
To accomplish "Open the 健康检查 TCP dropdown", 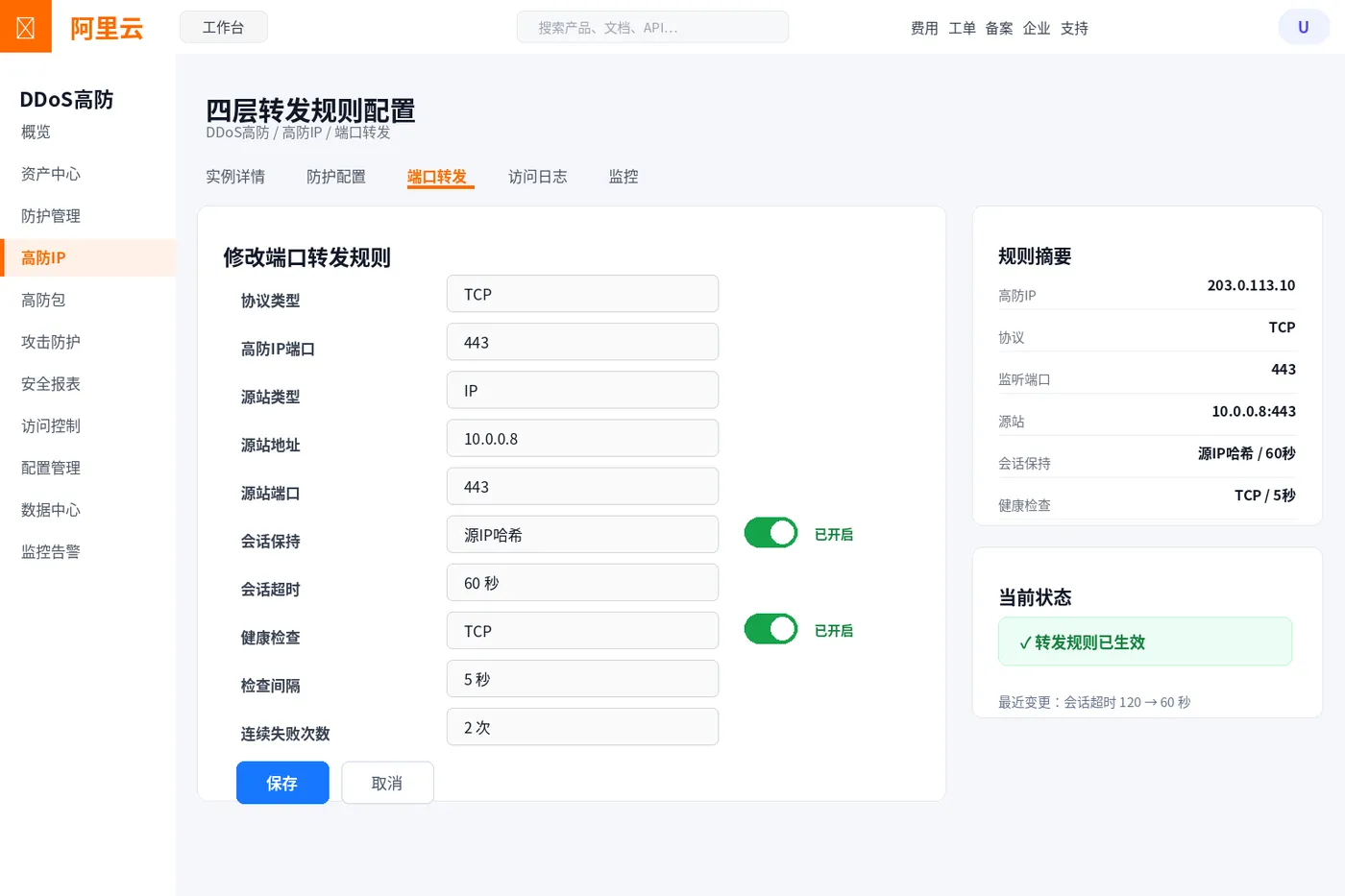I will coord(582,630).
